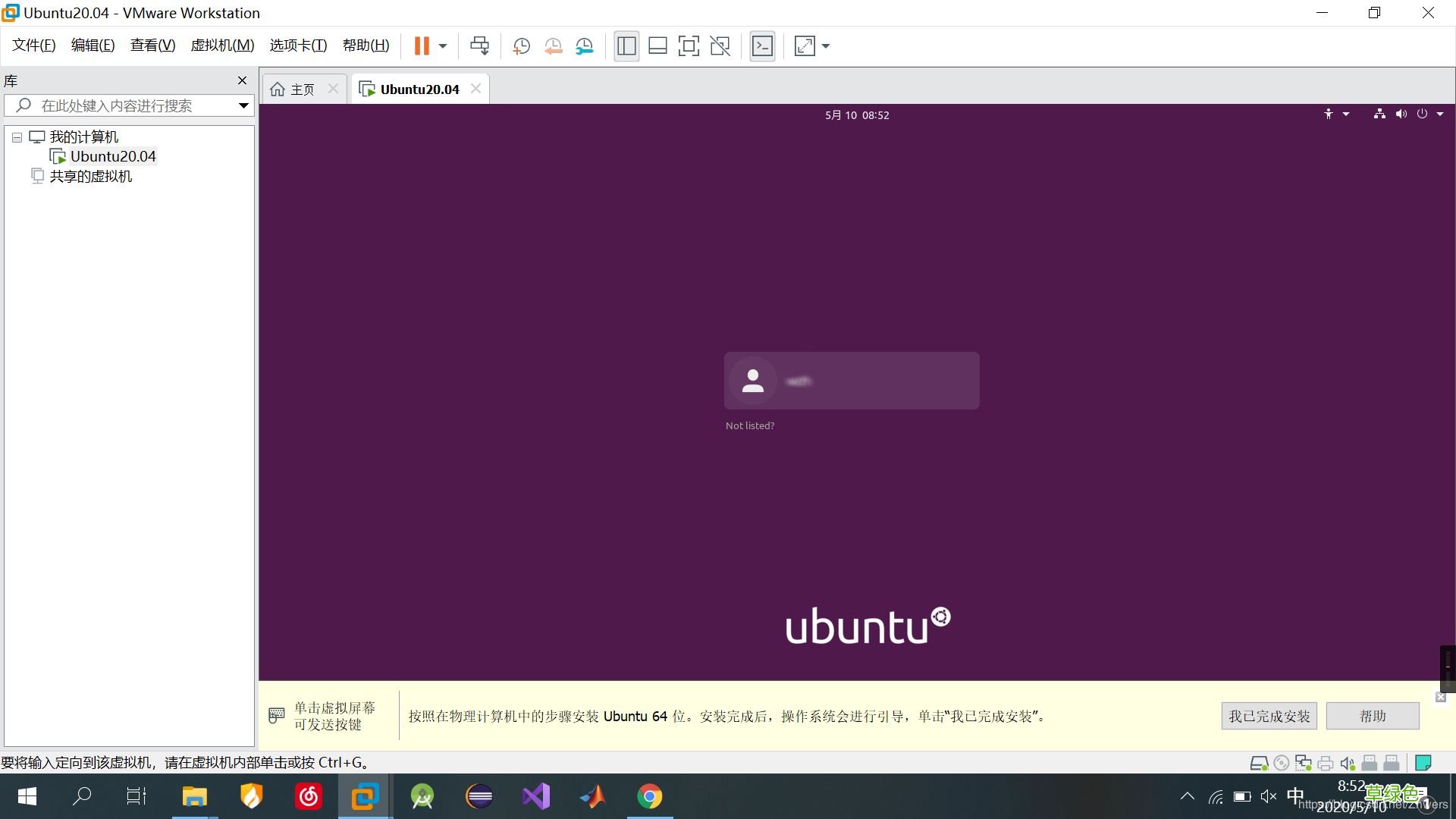Toggle the console view icon
The image size is (1456, 819).
coord(762,46)
